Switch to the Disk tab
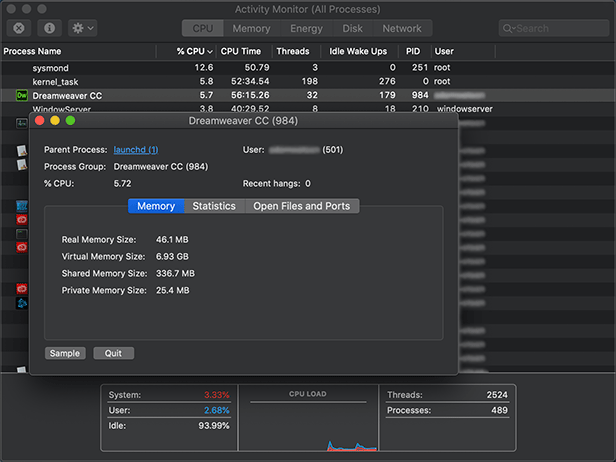616x462 pixels. coord(352,28)
